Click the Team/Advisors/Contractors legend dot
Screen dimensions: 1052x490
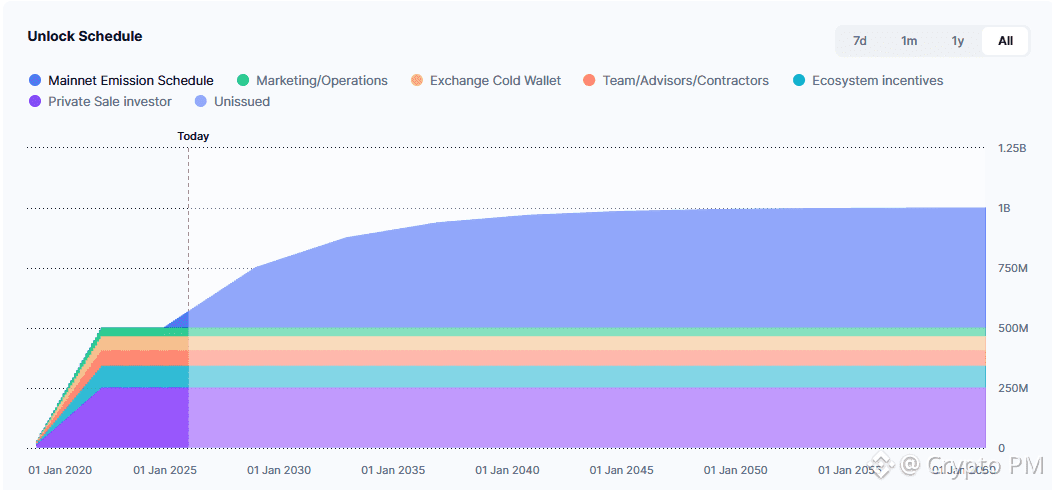[x=589, y=81]
